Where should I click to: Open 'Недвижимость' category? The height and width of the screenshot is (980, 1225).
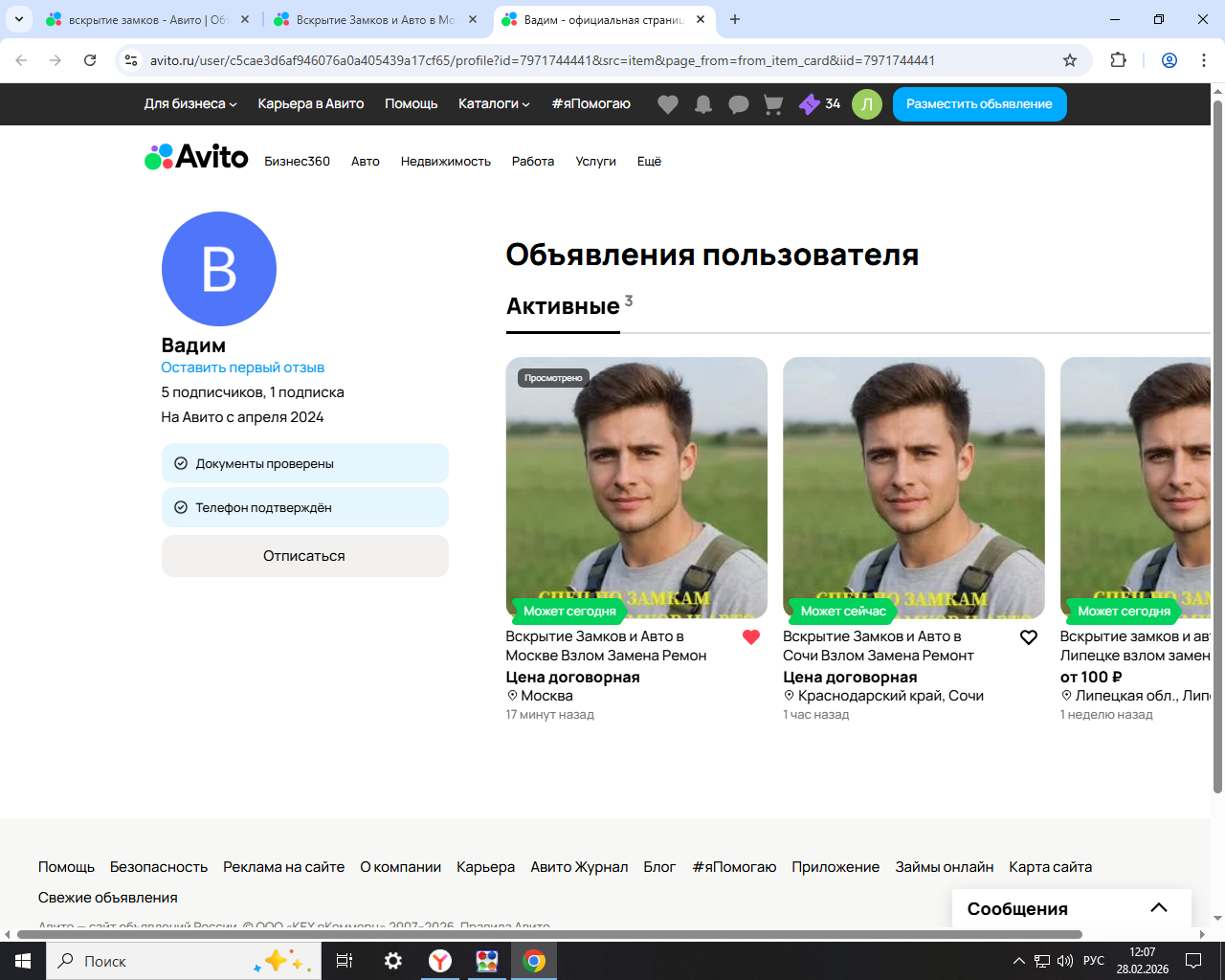[446, 162]
